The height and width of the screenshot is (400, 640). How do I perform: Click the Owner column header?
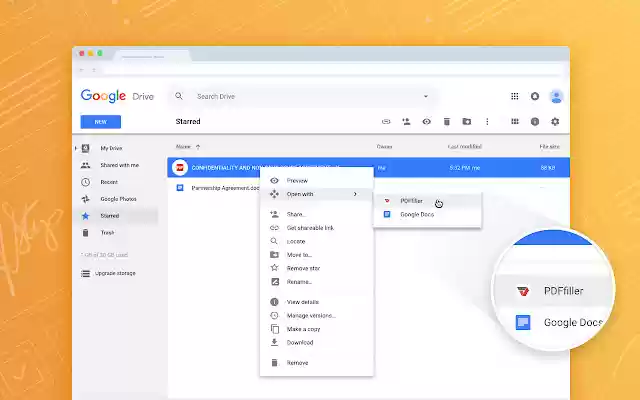(x=384, y=147)
